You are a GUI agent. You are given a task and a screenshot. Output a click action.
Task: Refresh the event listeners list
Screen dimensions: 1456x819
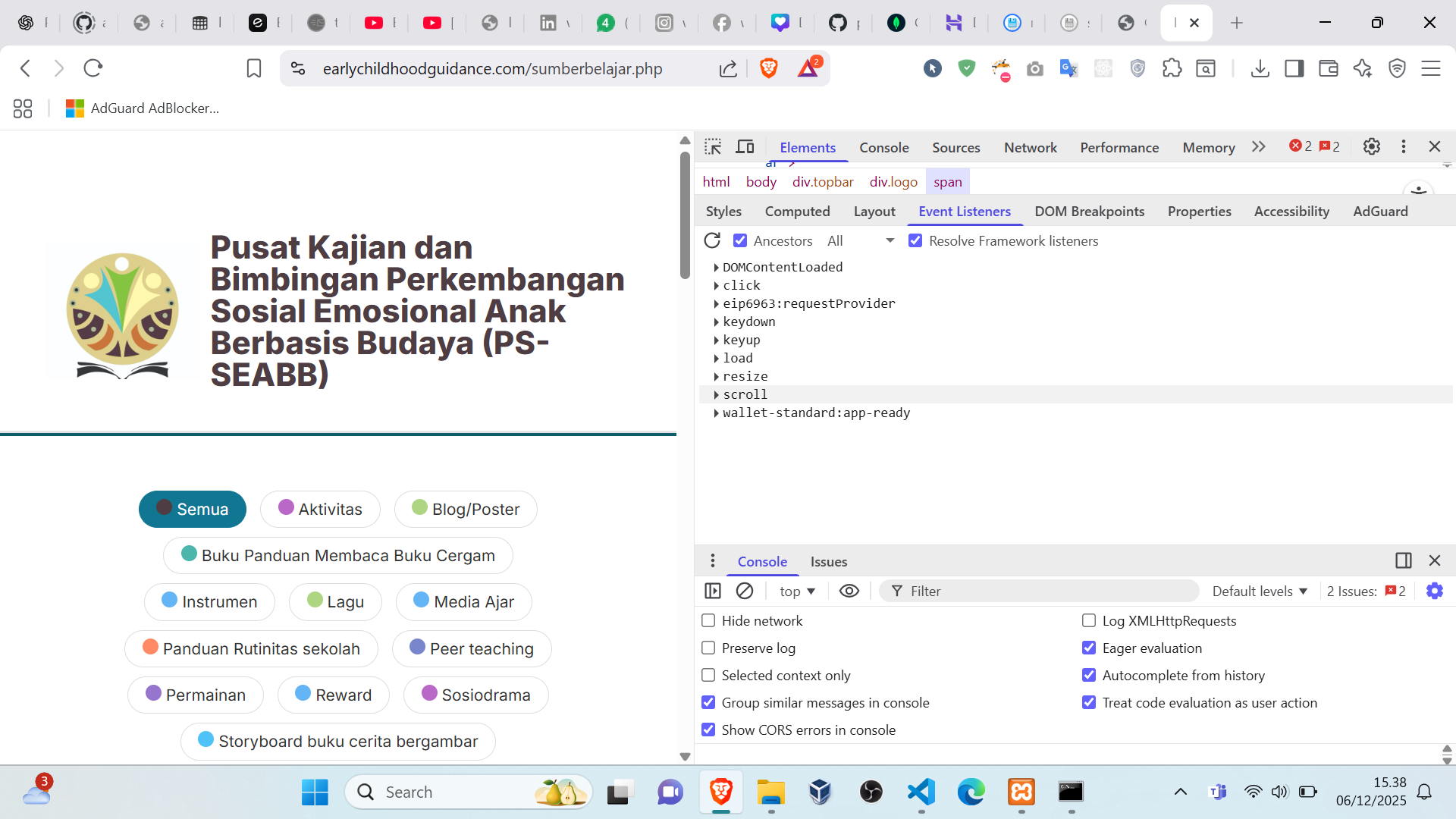(711, 240)
